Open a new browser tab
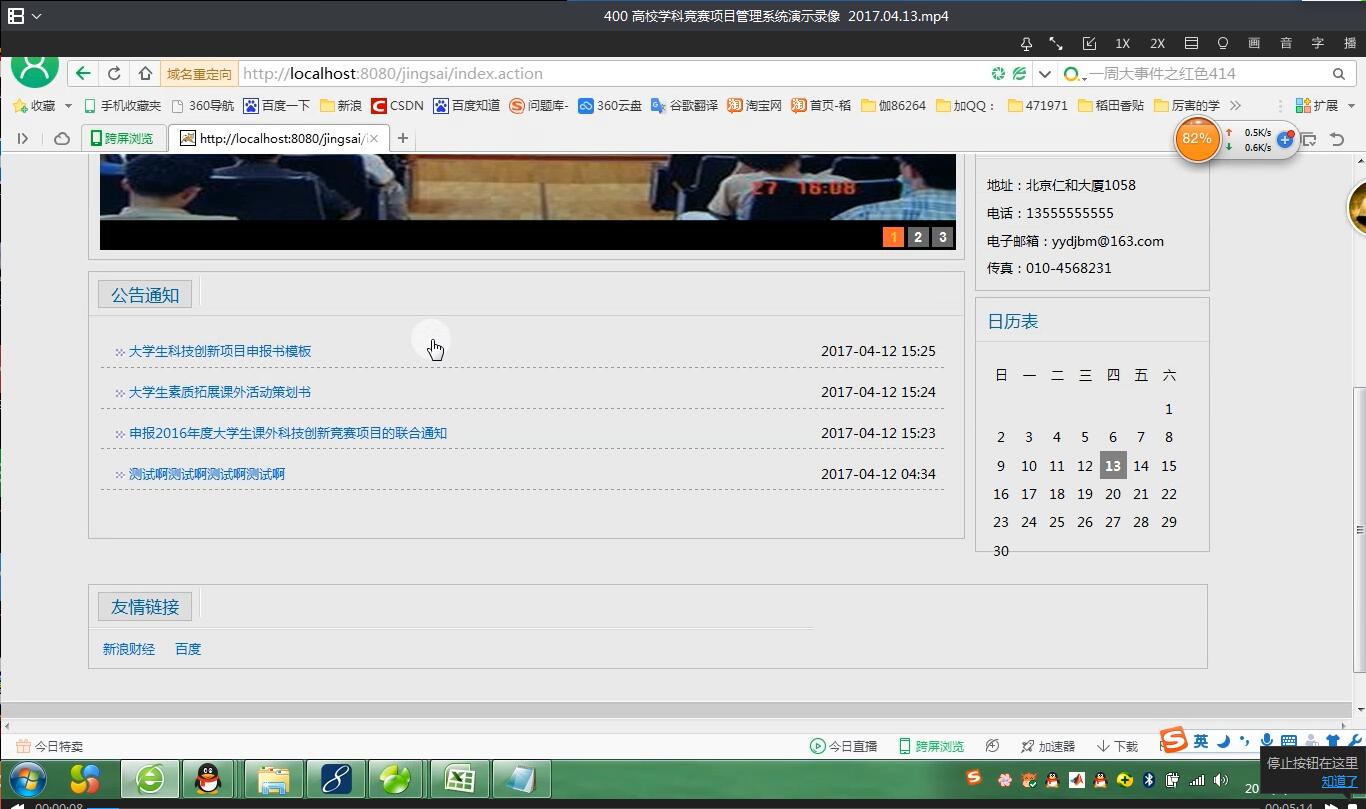Image resolution: width=1366 pixels, height=809 pixels. coord(402,138)
